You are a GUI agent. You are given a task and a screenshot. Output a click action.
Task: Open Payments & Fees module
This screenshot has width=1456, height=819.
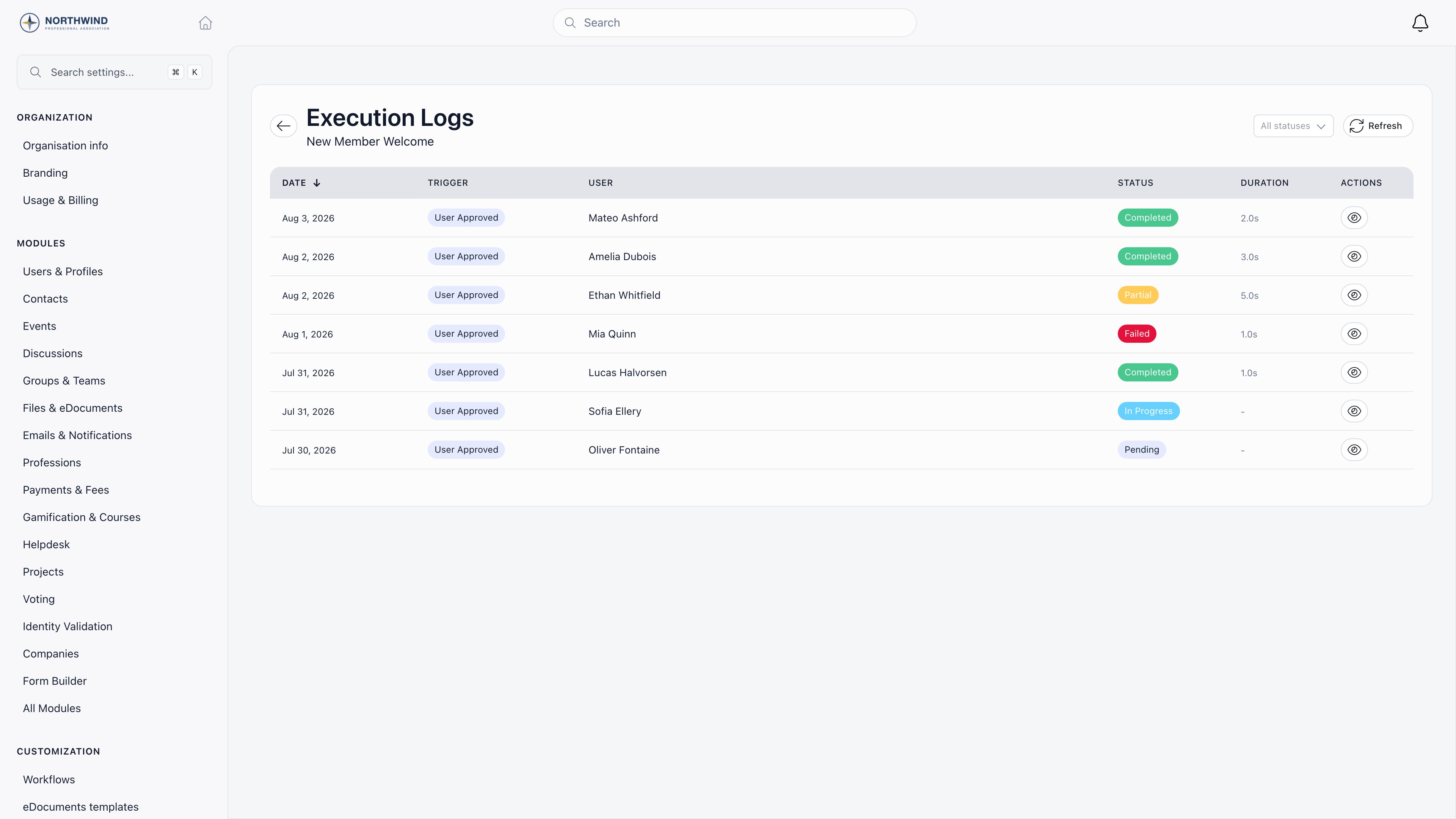click(66, 490)
